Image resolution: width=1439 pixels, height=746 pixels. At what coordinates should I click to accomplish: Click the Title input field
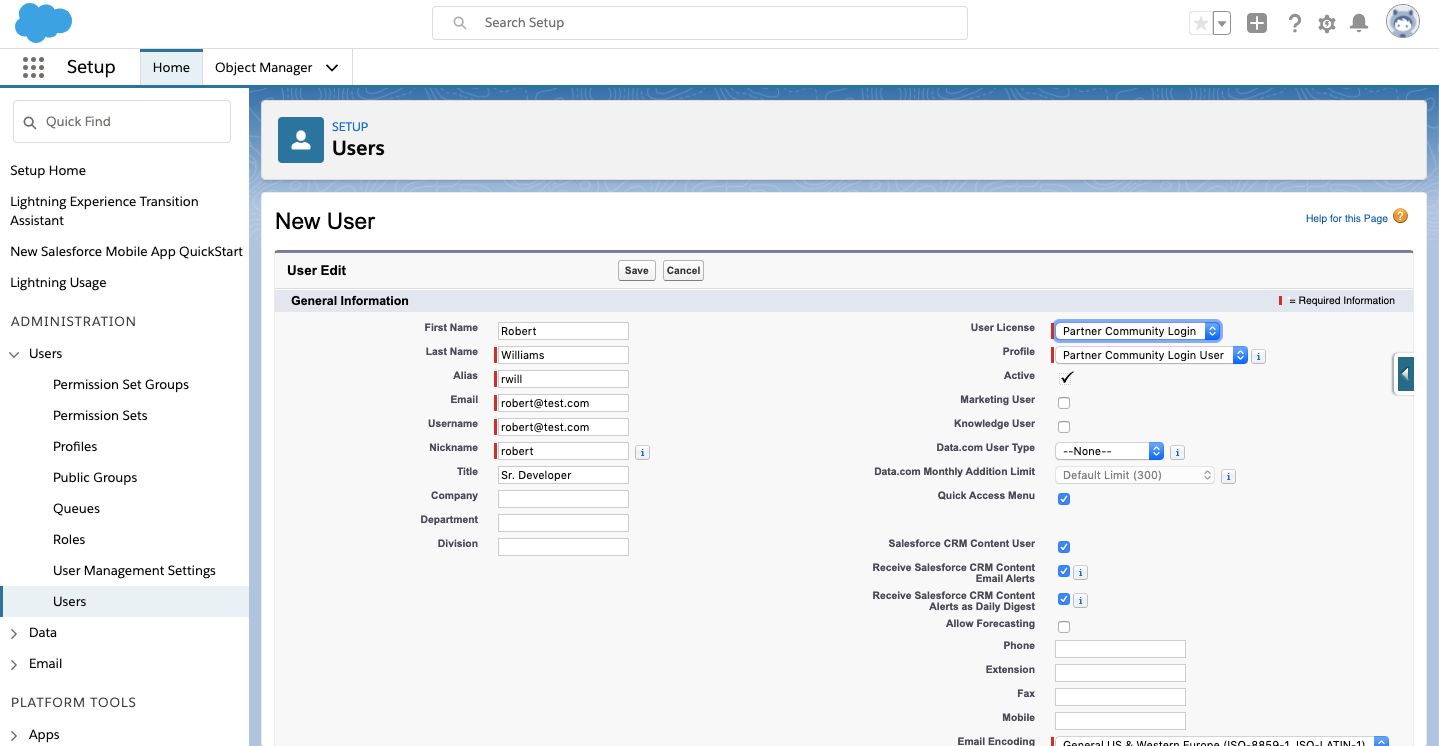(x=563, y=475)
